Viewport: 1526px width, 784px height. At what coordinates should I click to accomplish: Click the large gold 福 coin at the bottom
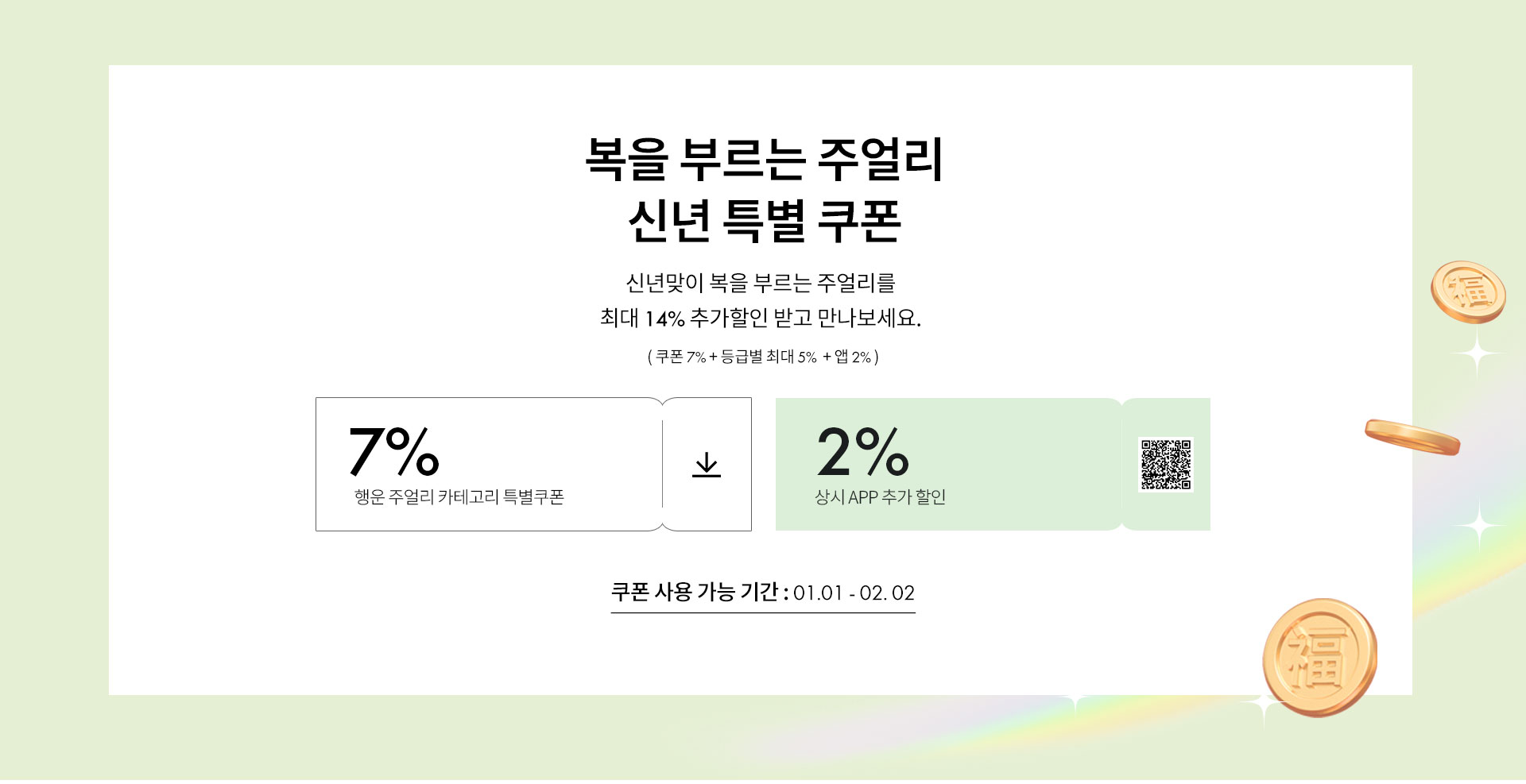tap(1319, 656)
